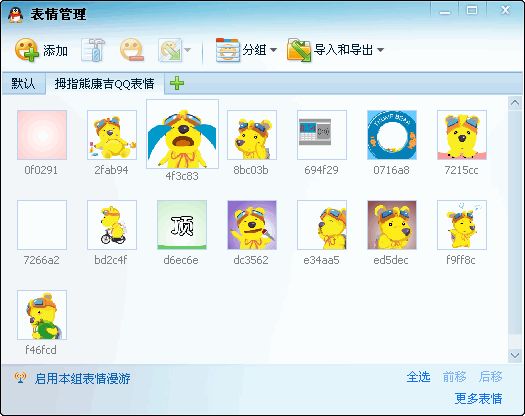
Task: Select the singing bear dc3562 emoticon
Action: 252,225
